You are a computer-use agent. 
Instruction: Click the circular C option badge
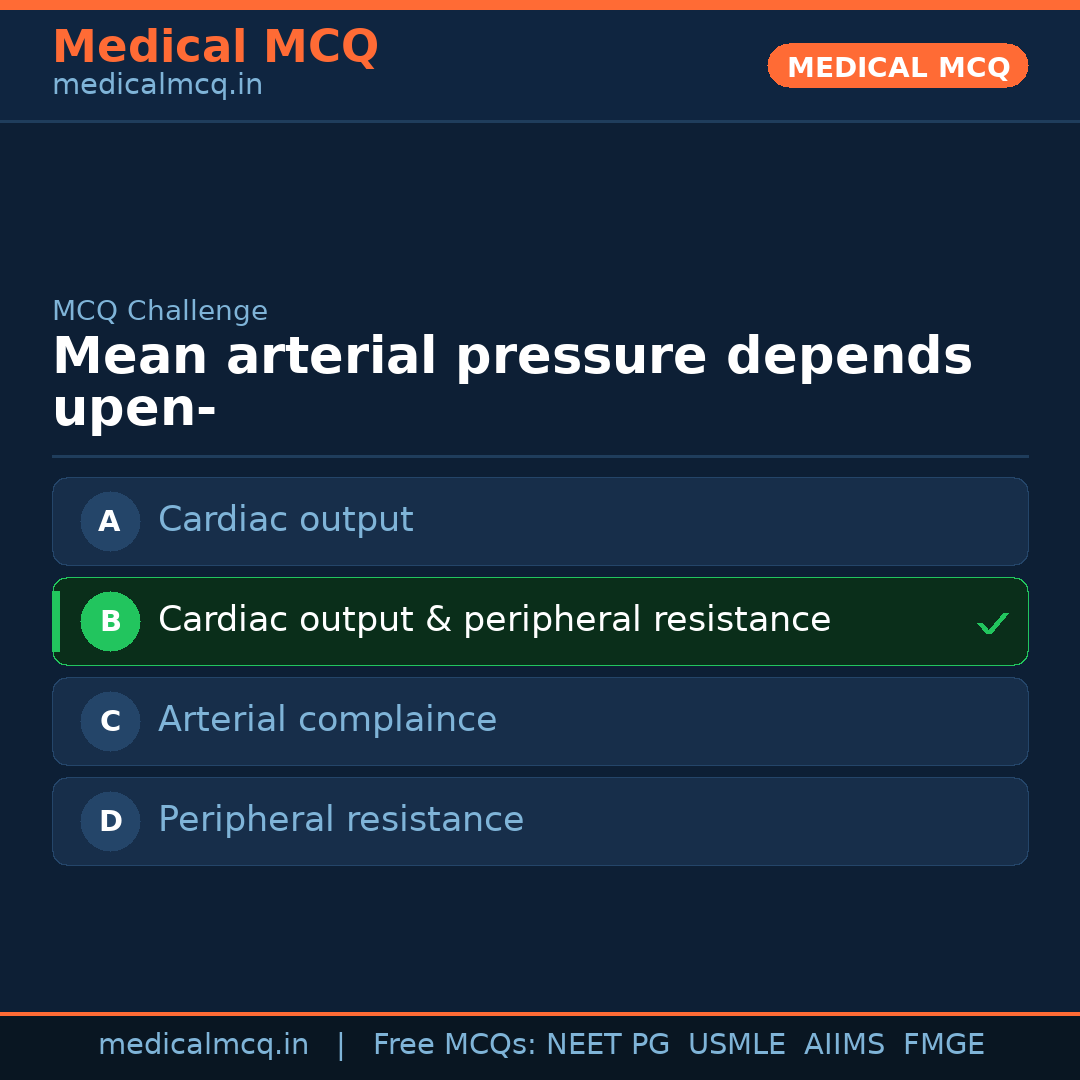[x=110, y=721]
